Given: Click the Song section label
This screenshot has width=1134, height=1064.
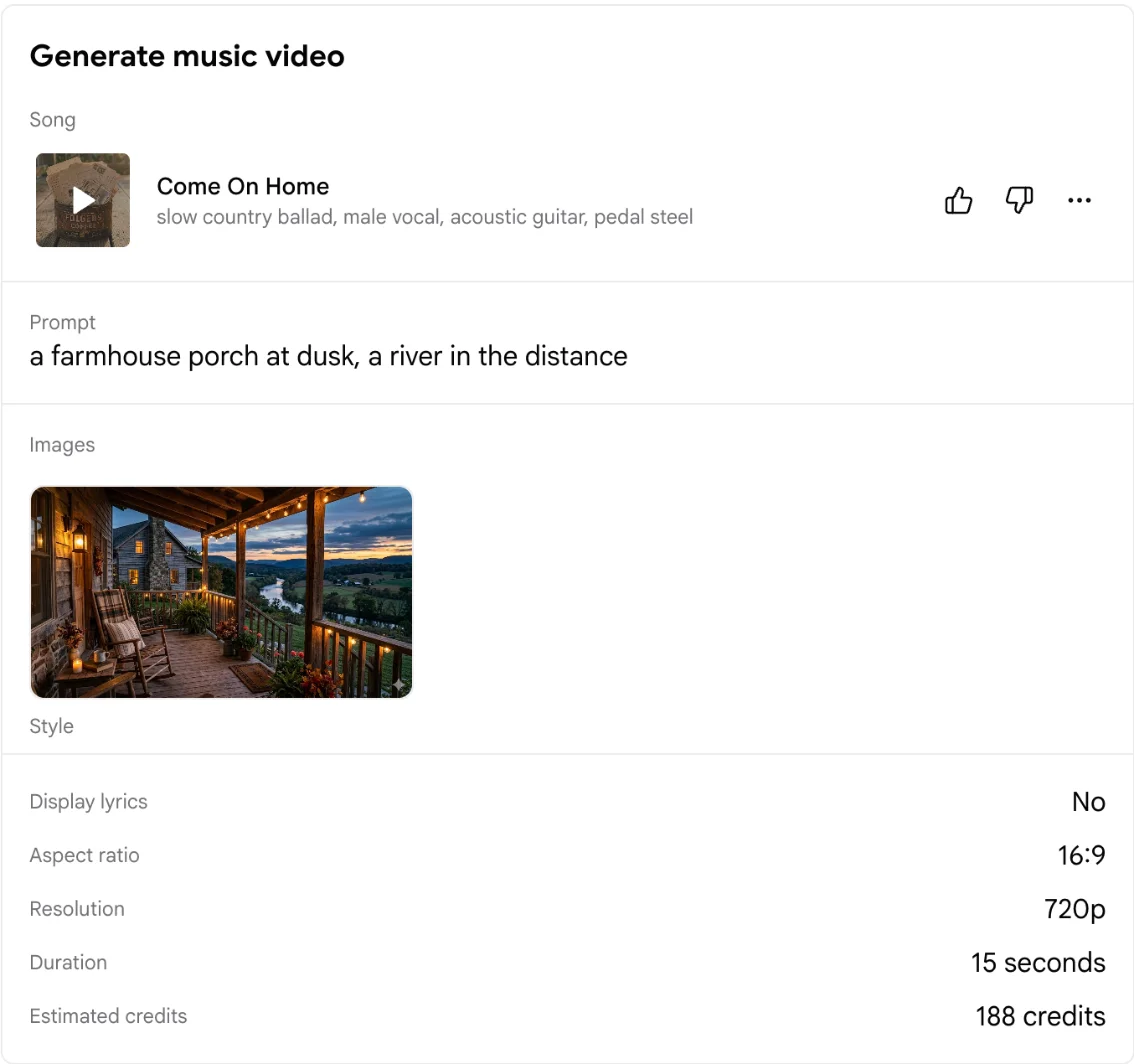Looking at the screenshot, I should click(52, 120).
